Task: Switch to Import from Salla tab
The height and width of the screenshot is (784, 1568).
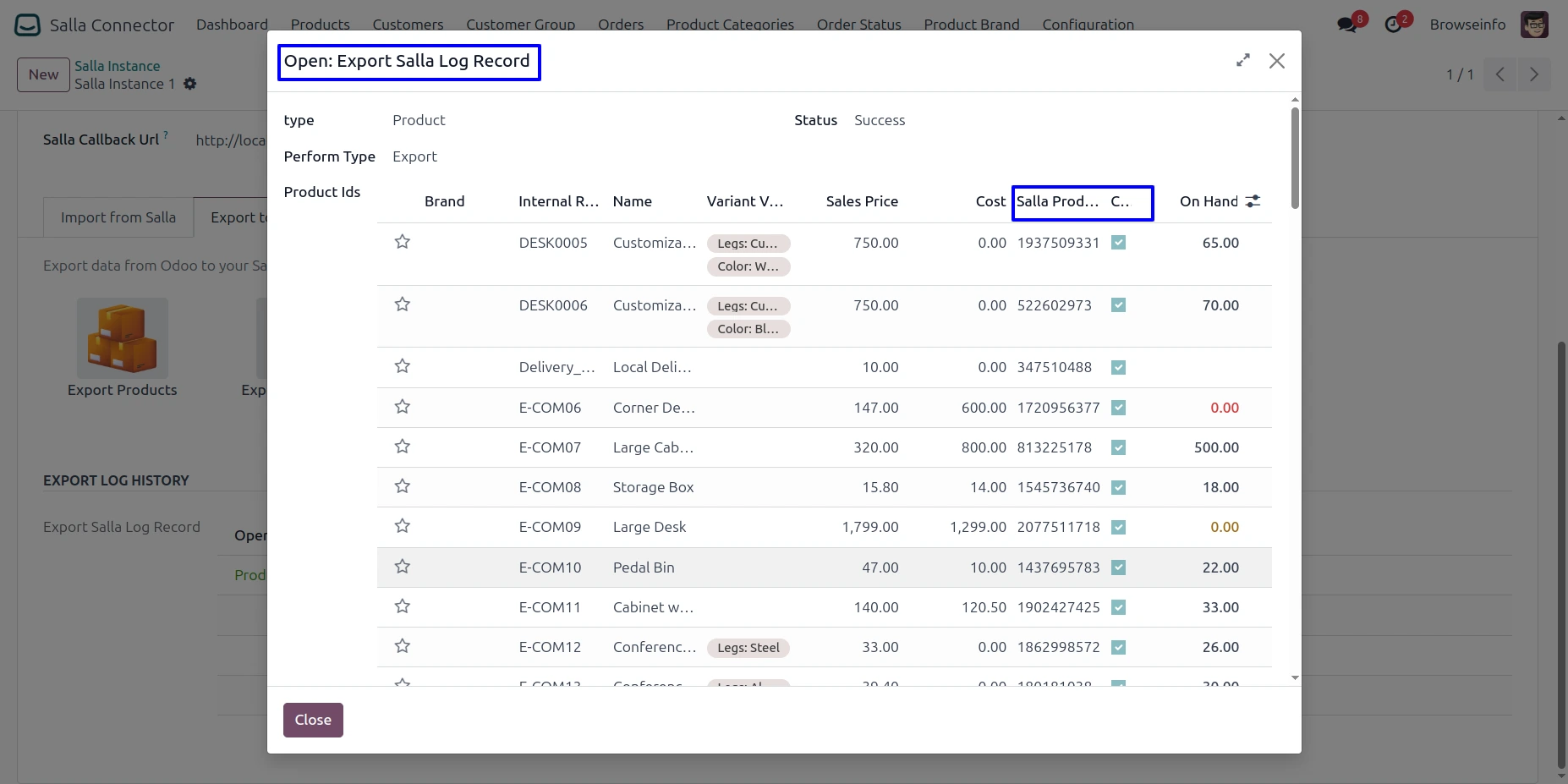Action: 118,217
